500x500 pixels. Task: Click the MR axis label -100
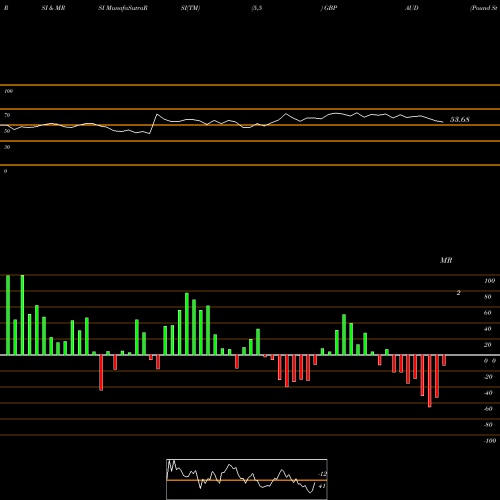click(490, 441)
